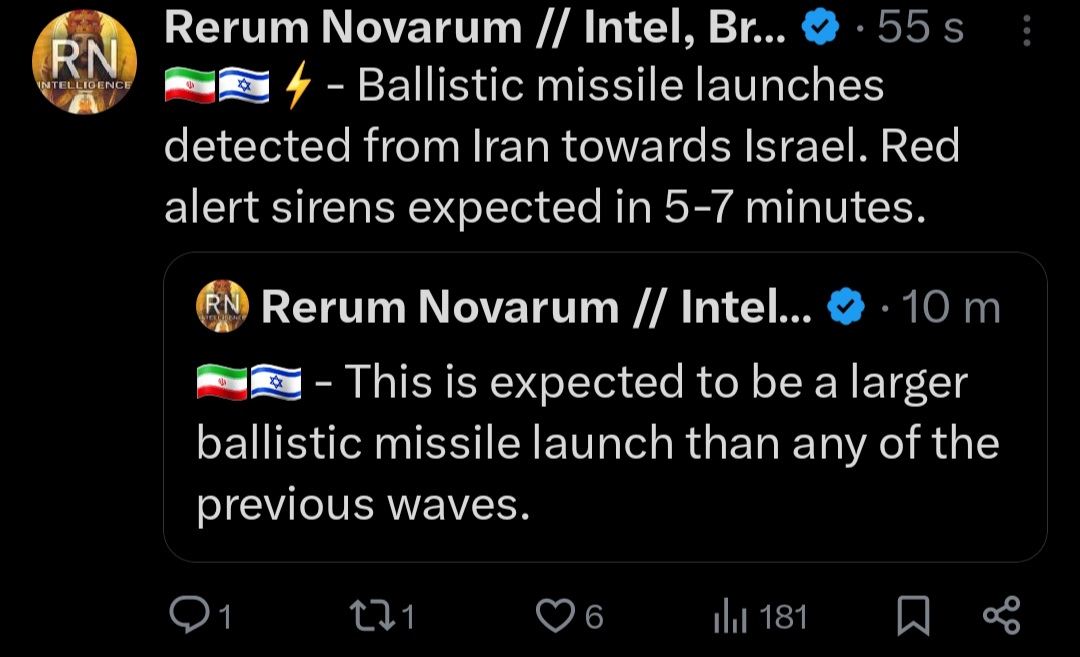The width and height of the screenshot is (1080, 657).
Task: Click the Iran flag emoji in the main post
Action: (x=190, y=86)
